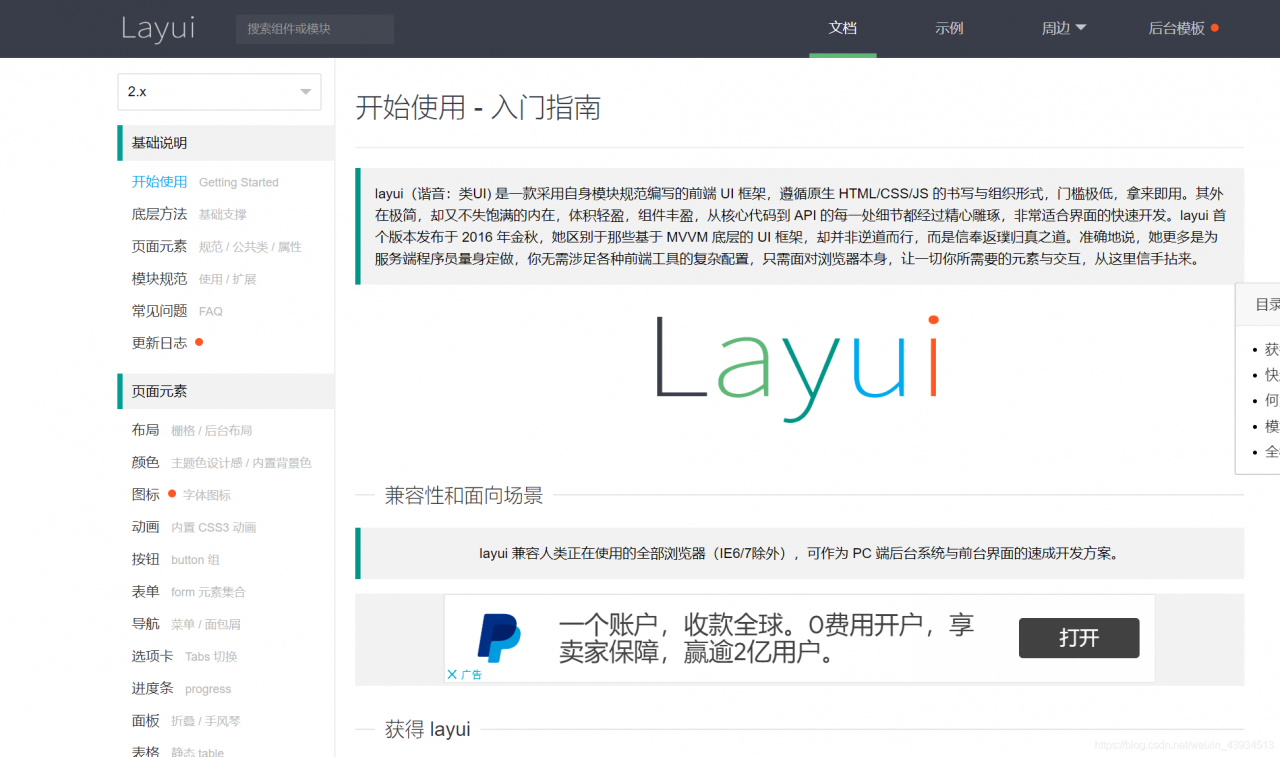1280x757 pixels.
Task: Open the 文档 tab
Action: click(843, 28)
